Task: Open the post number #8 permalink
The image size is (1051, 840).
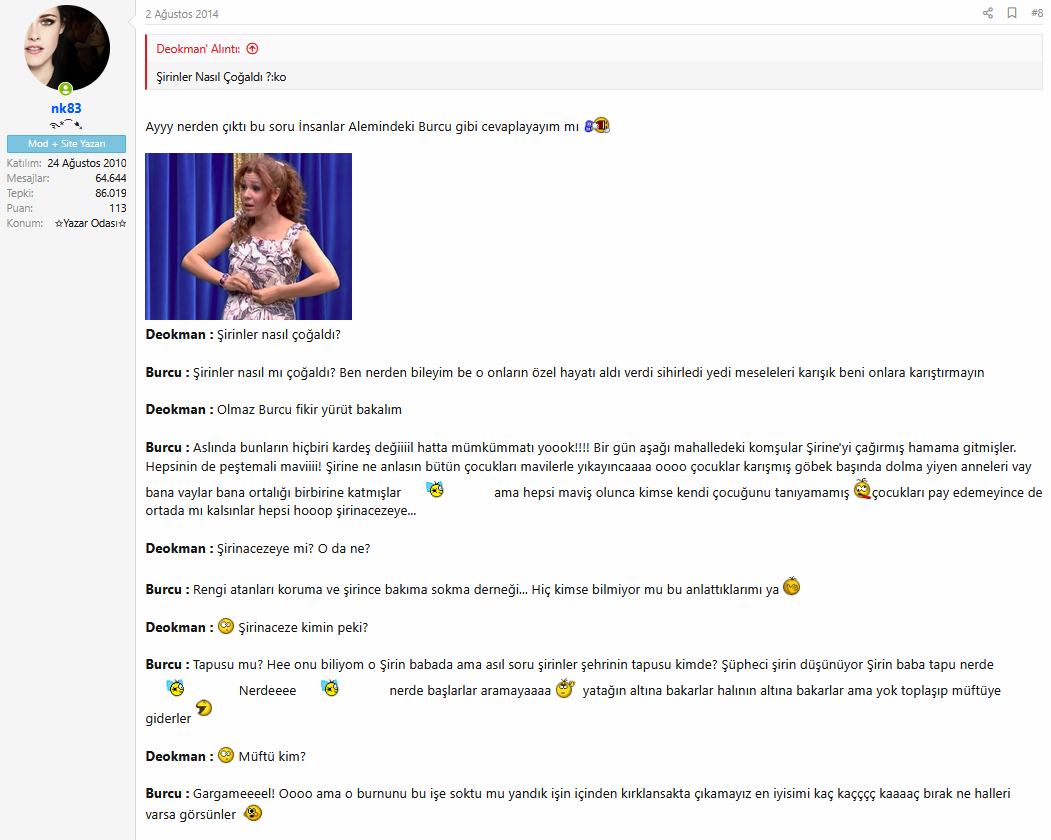Action: point(1036,13)
